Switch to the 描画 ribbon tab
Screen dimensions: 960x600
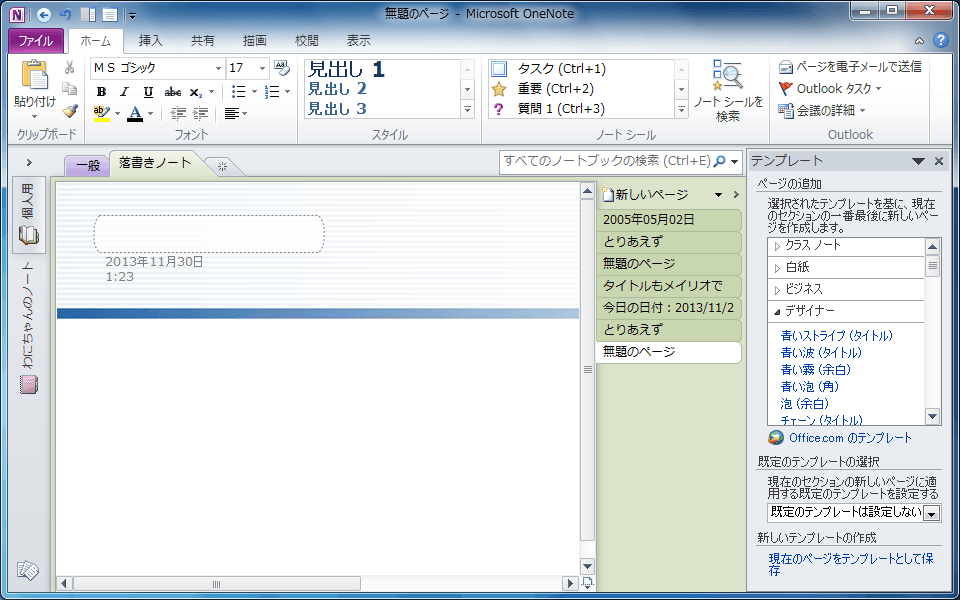coord(255,40)
